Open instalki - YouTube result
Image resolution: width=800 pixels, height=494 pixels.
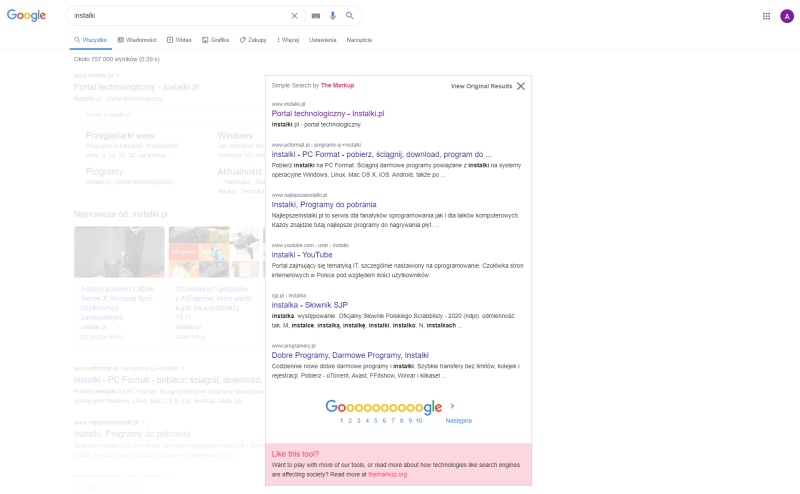click(x=302, y=255)
